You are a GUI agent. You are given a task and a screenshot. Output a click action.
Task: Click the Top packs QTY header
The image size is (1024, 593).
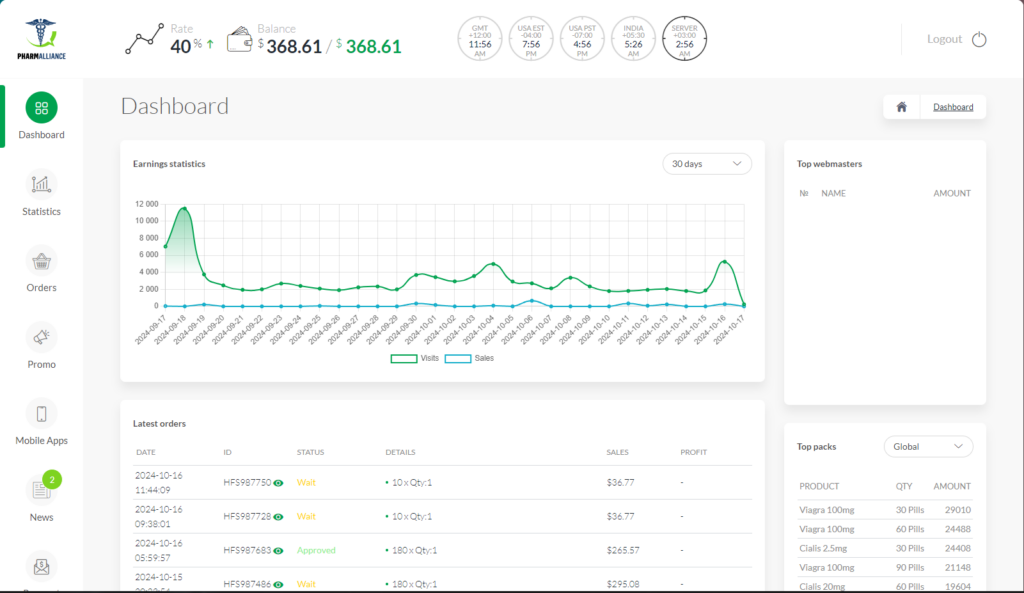click(904, 487)
